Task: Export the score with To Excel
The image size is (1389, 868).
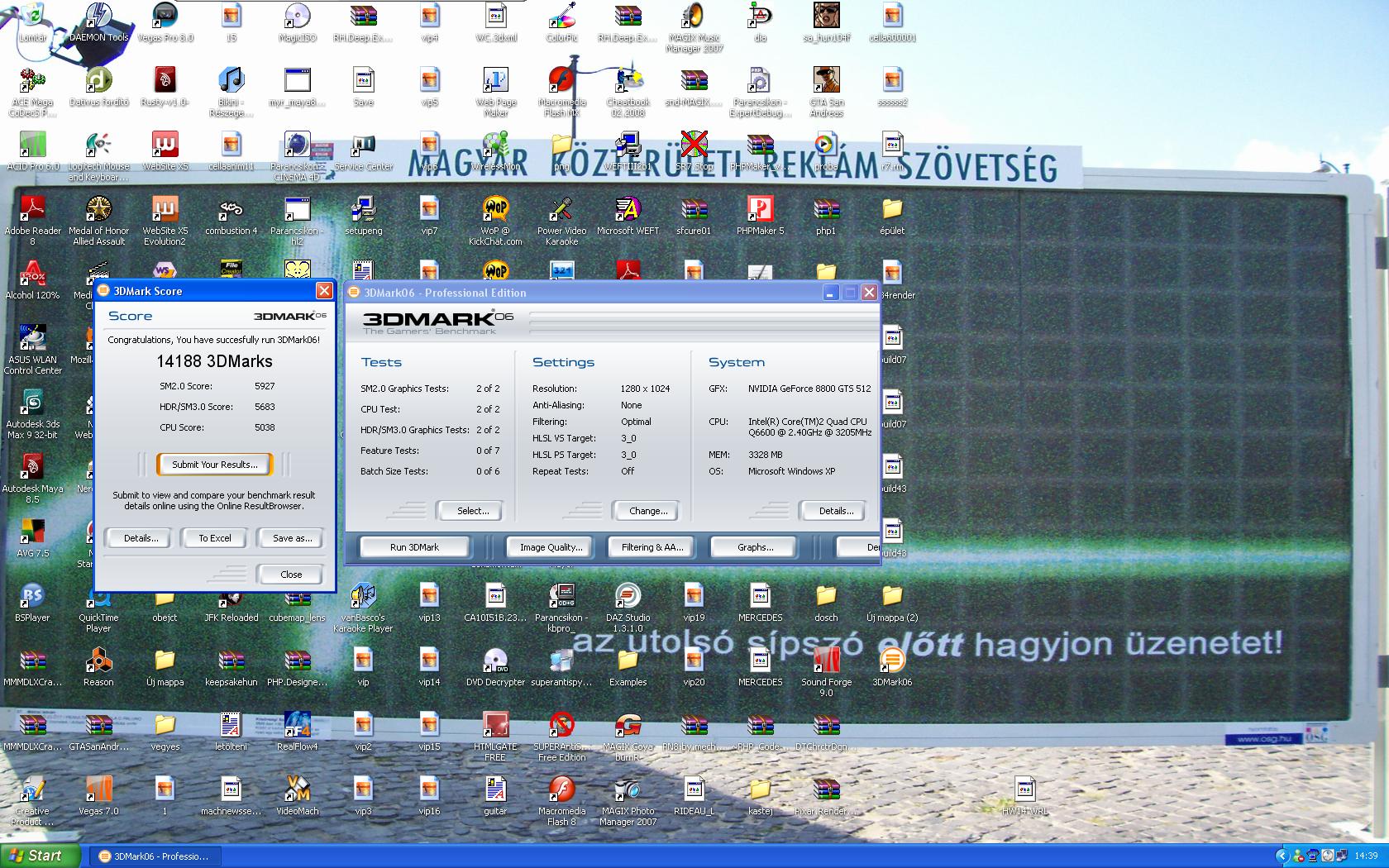Action: pyautogui.click(x=215, y=538)
